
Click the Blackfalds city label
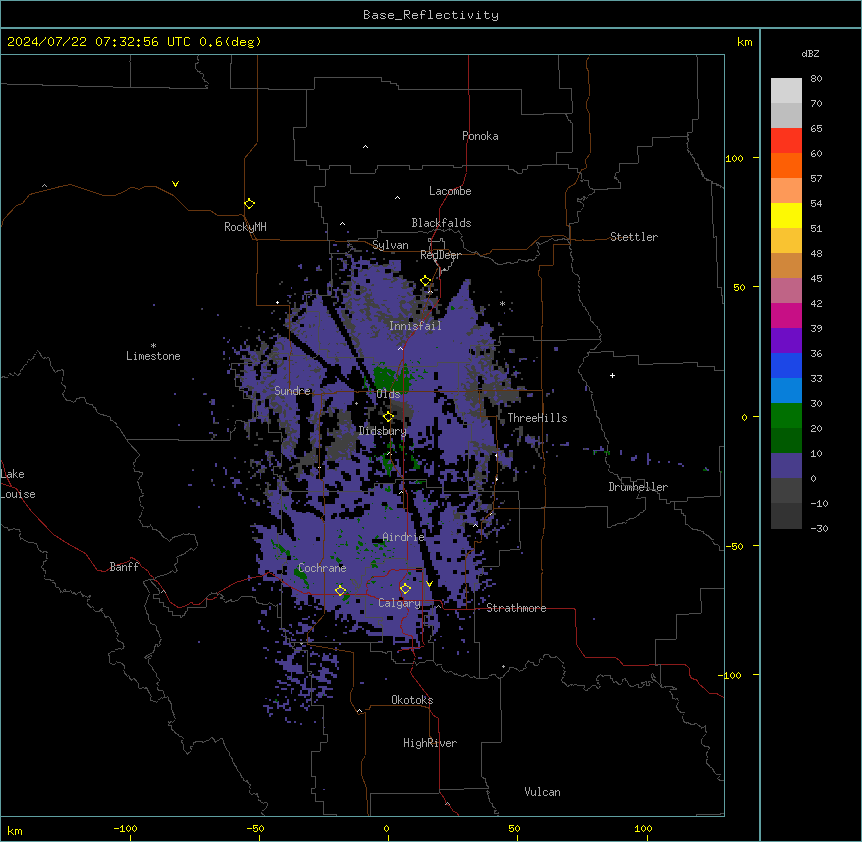[x=441, y=223]
